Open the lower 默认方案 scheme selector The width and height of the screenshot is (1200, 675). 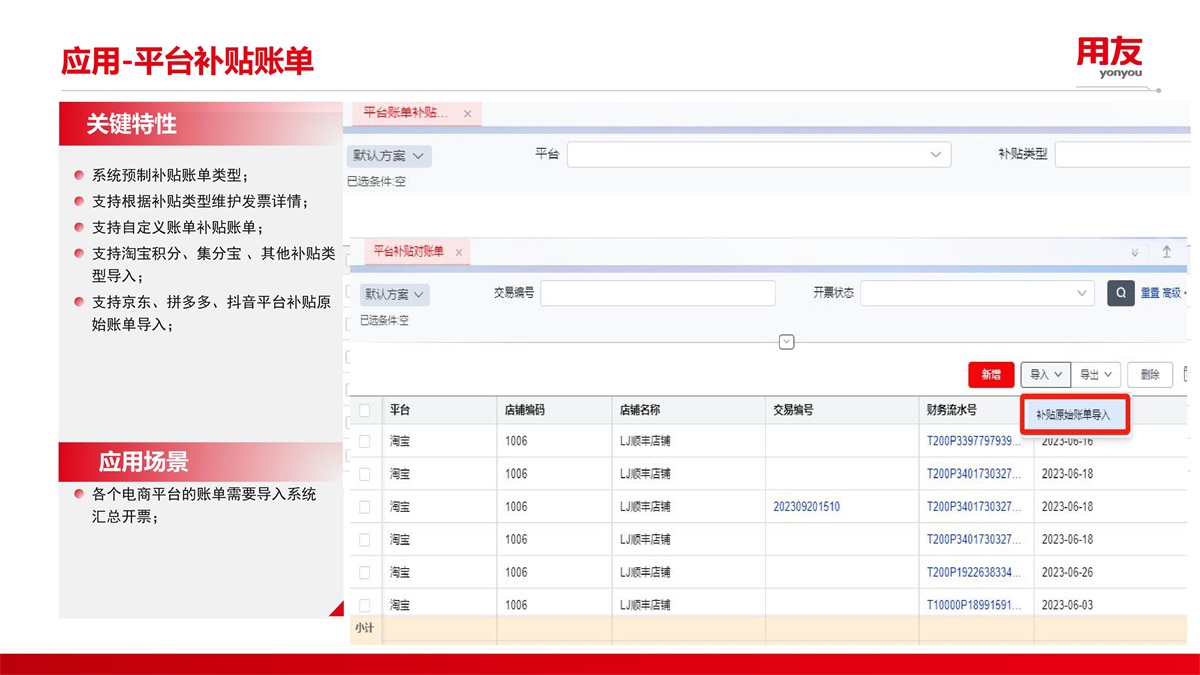point(394,295)
